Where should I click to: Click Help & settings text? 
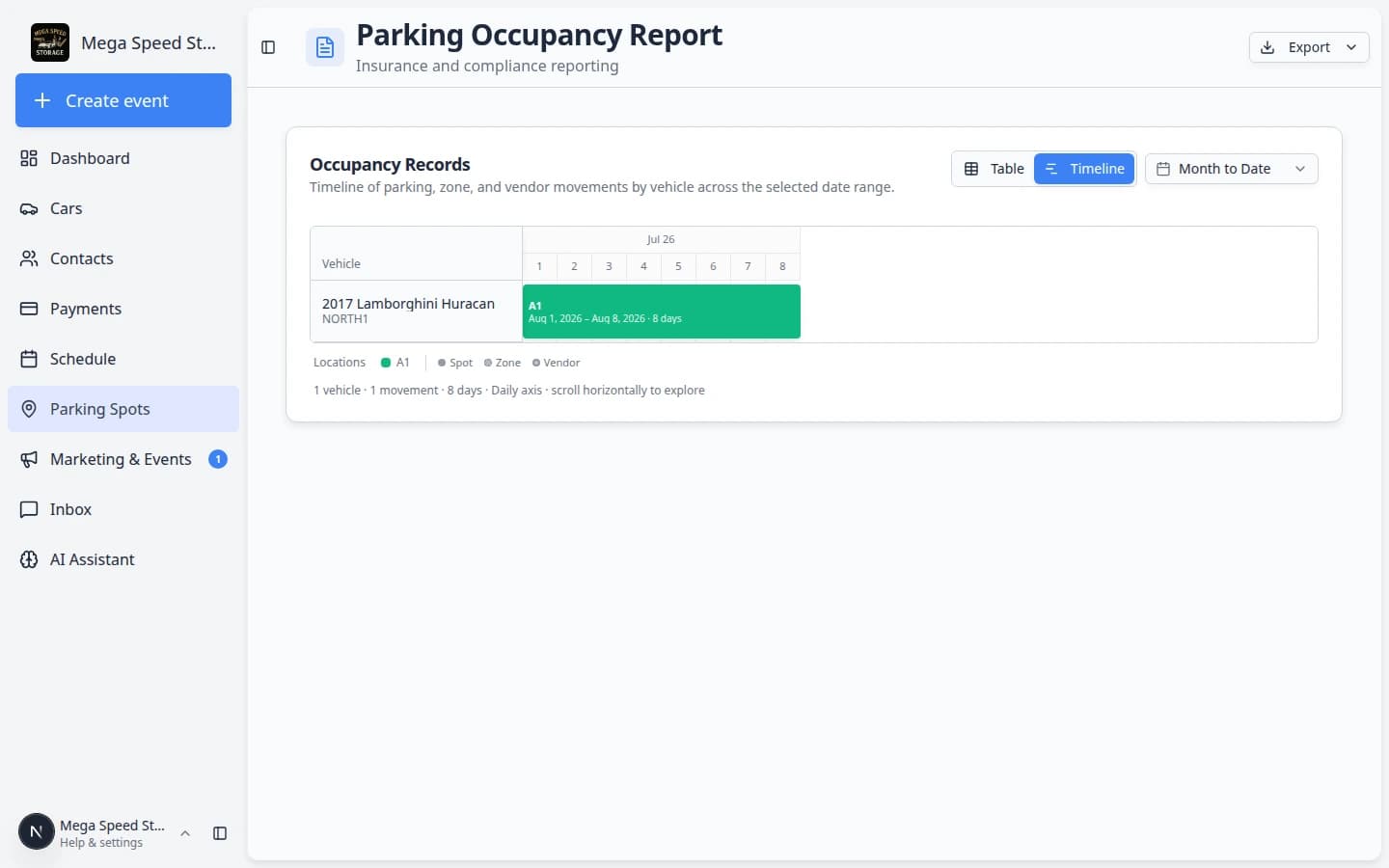(x=101, y=842)
